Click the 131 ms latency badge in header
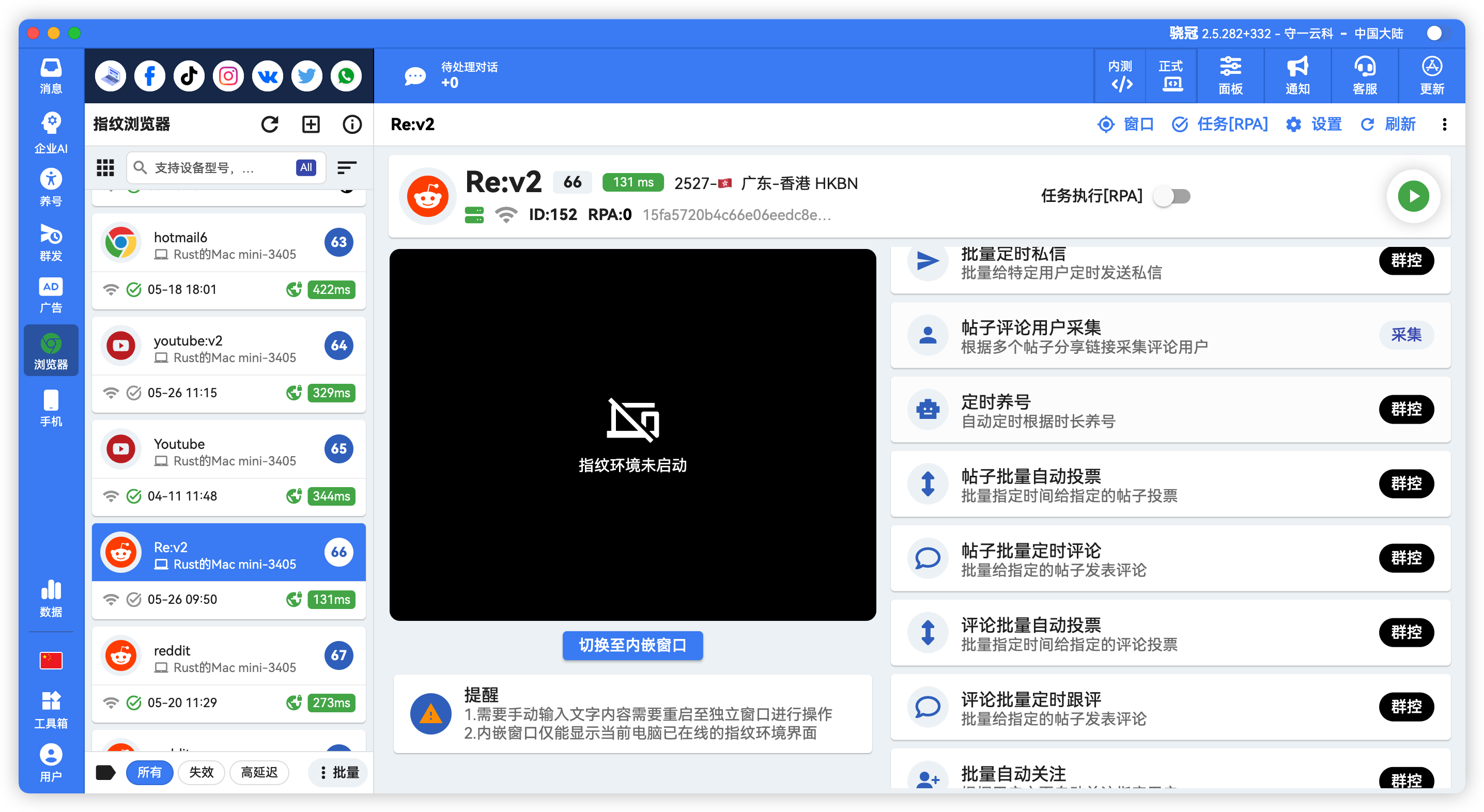 click(x=632, y=182)
